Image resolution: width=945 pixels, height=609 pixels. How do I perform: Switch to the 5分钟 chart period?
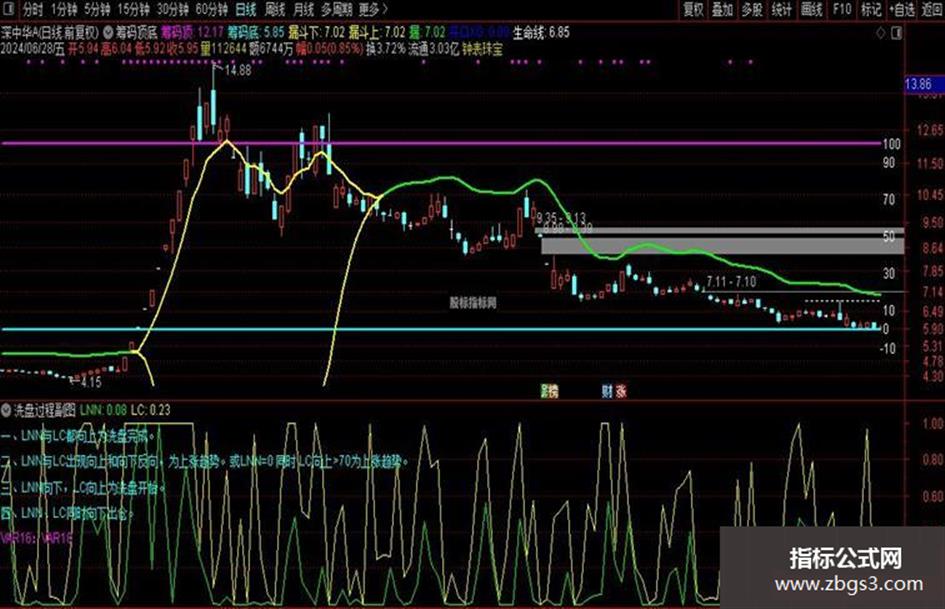coord(96,9)
